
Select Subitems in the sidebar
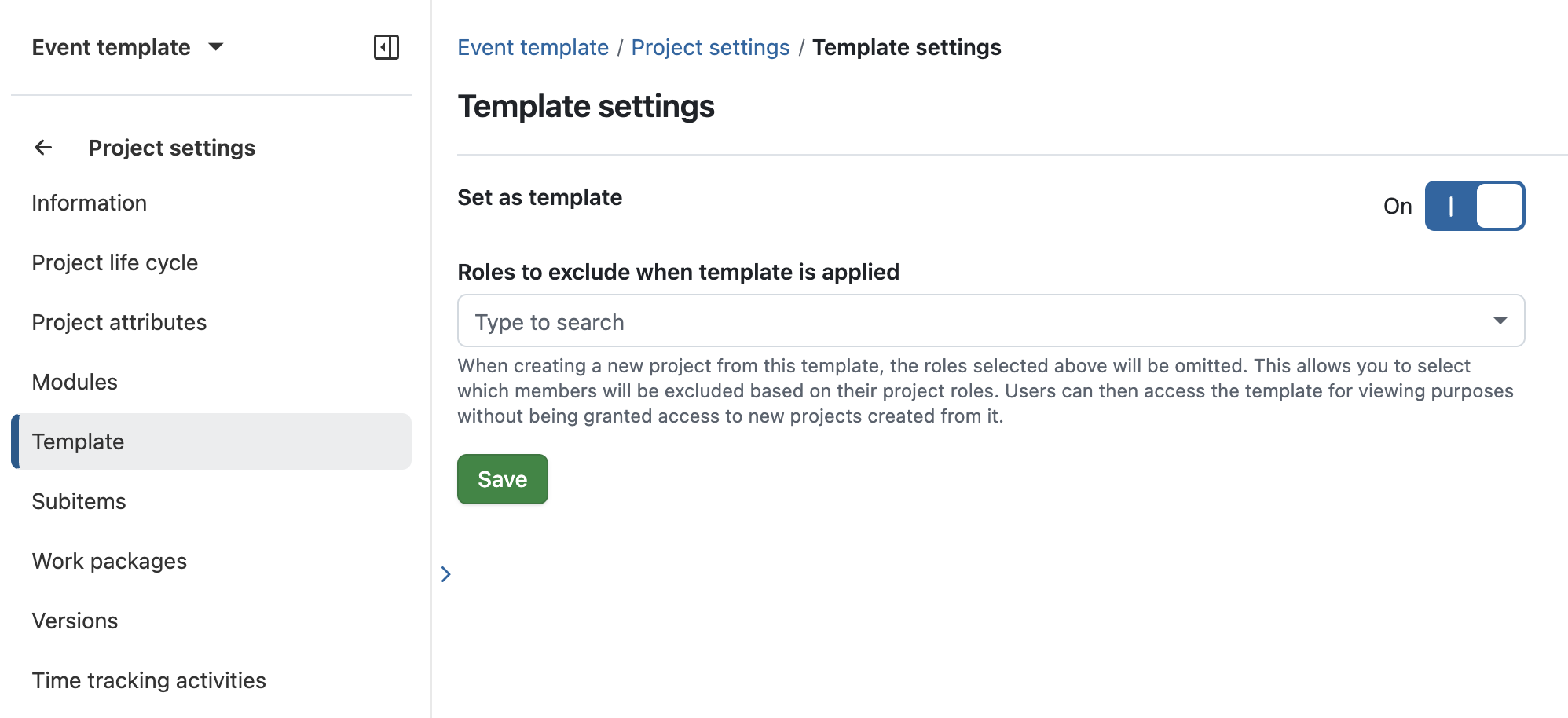click(x=79, y=501)
